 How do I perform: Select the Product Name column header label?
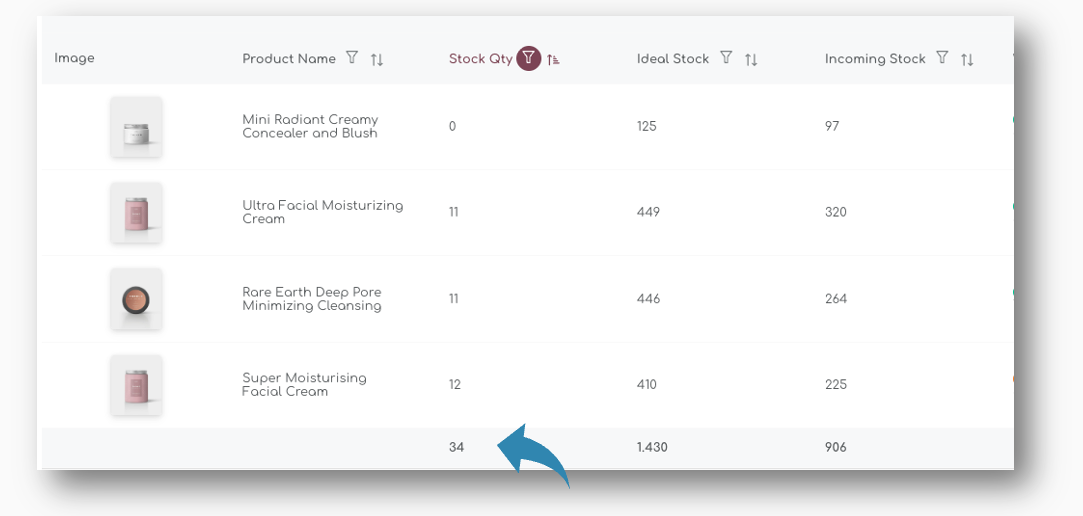289,59
